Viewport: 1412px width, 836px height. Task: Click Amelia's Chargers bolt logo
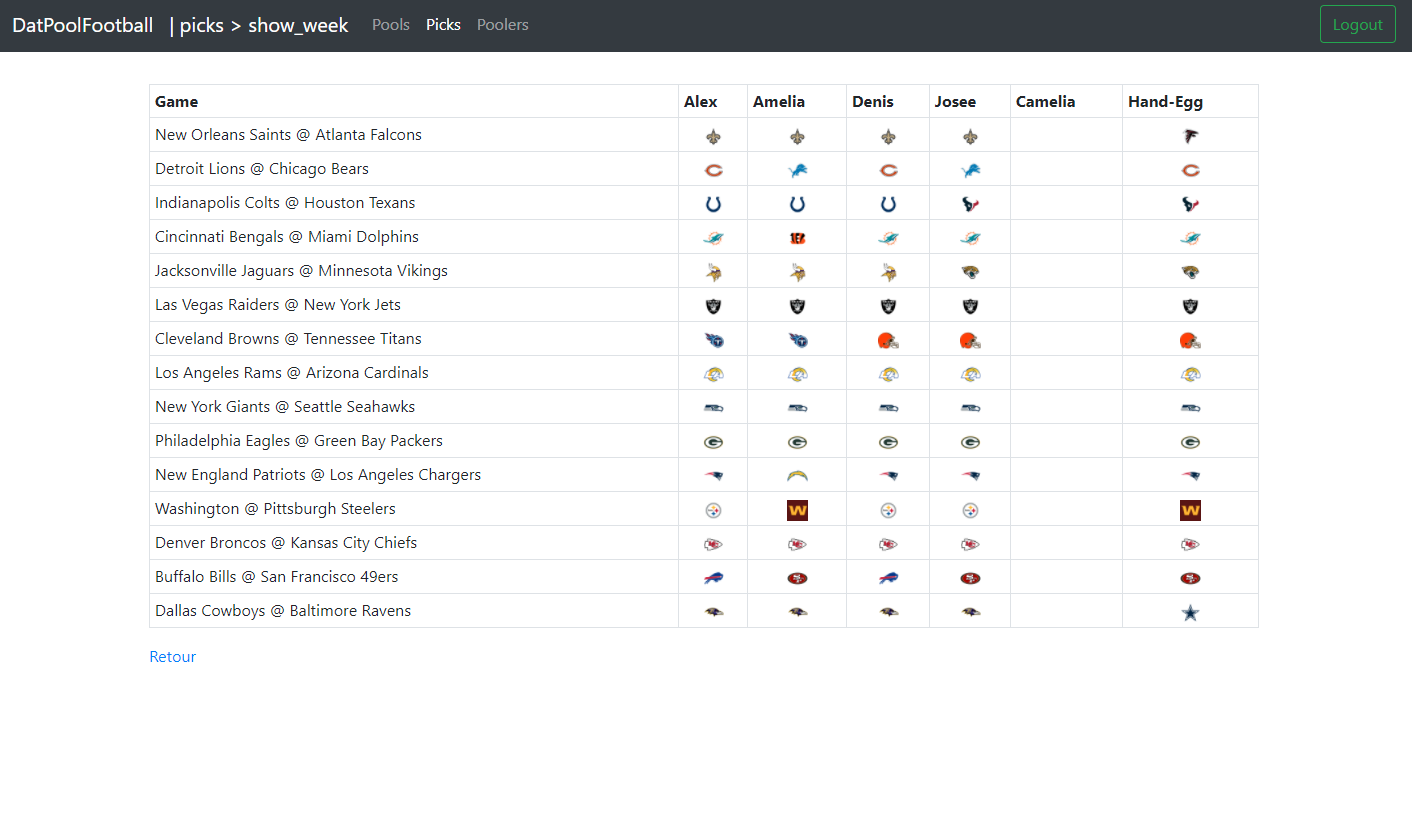(797, 475)
